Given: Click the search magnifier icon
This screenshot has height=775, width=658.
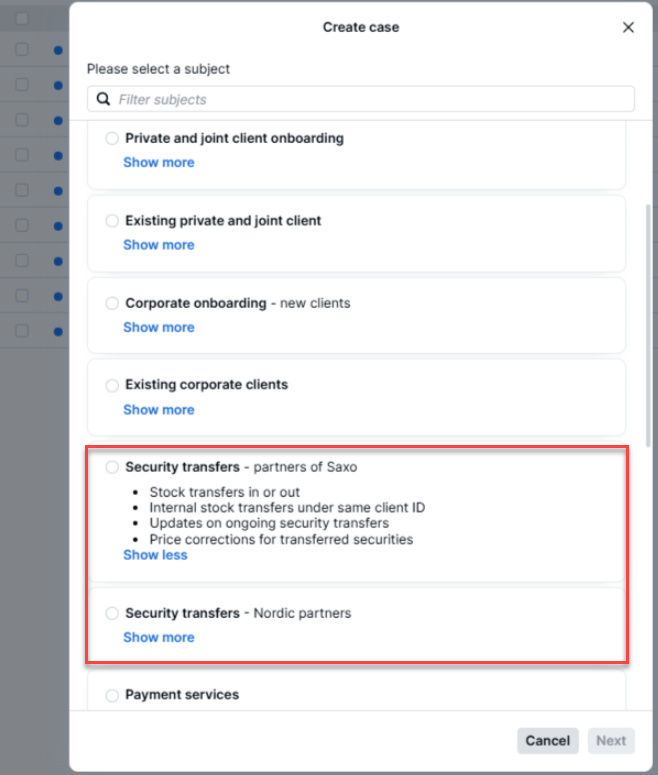Looking at the screenshot, I should [x=104, y=100].
